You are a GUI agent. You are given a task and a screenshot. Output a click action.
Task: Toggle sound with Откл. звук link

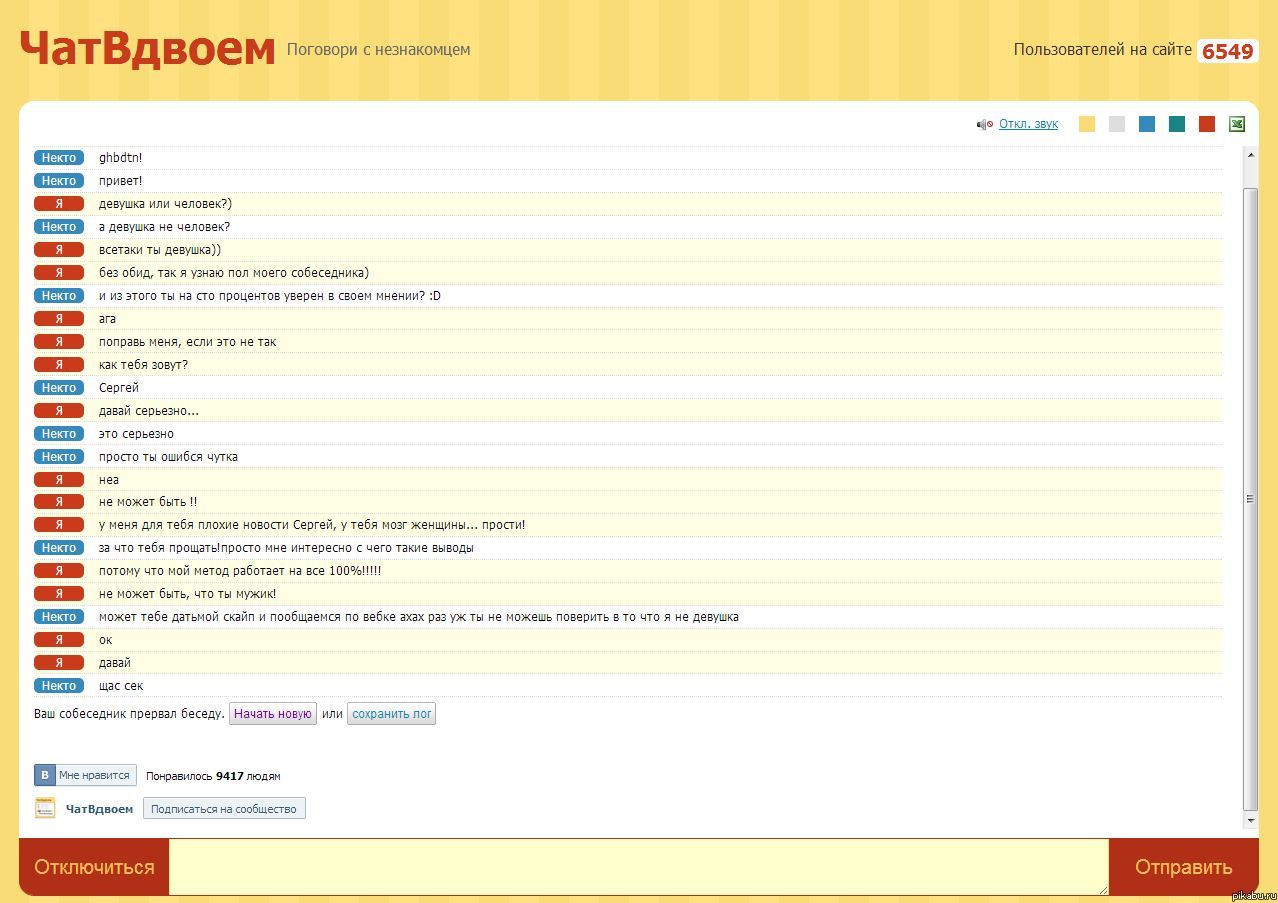point(1028,124)
